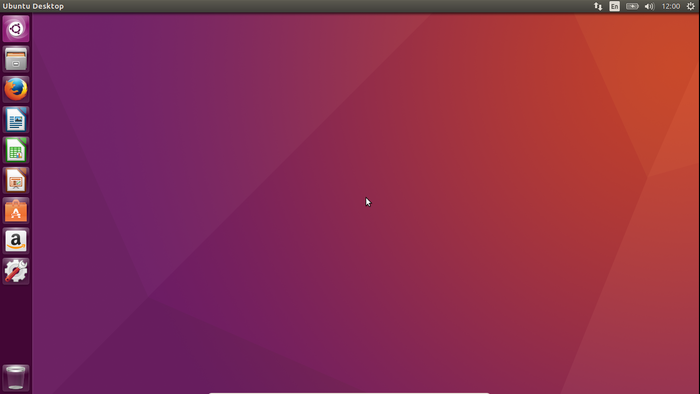
Task: Open LibreOffice Writer from launcher
Action: [16, 120]
